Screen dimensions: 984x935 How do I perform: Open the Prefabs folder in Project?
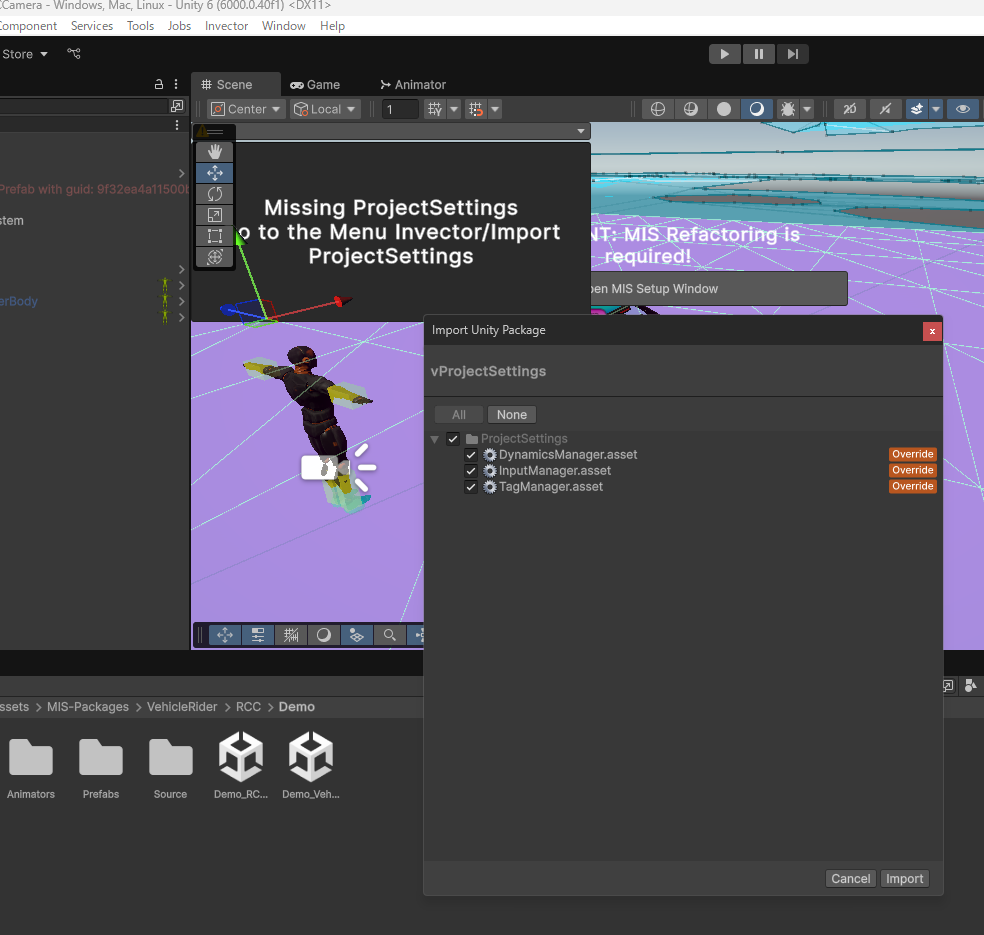101,767
